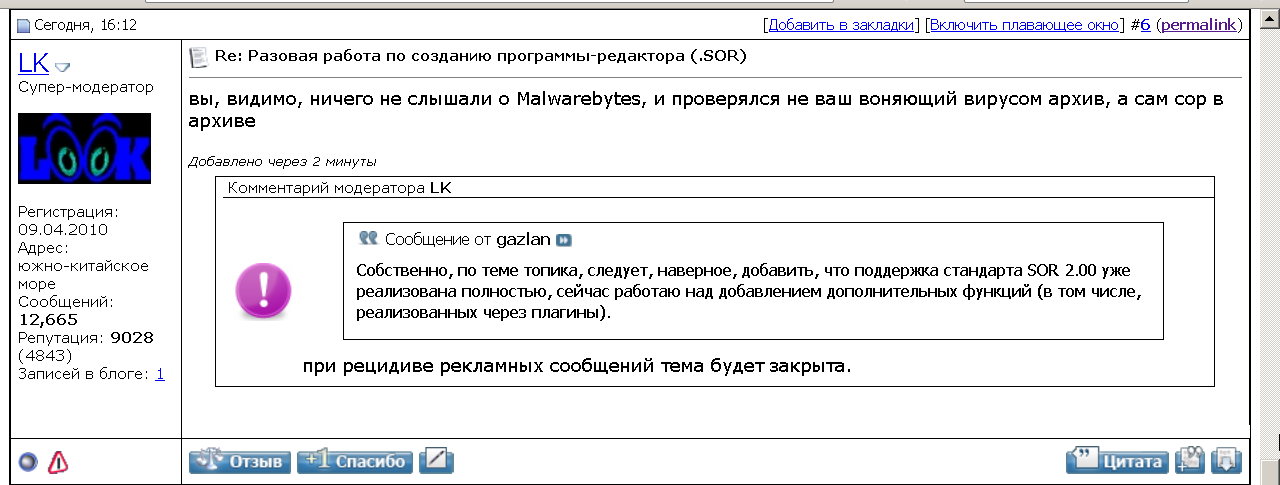Click the edit post pencil icon

[x=436, y=461]
